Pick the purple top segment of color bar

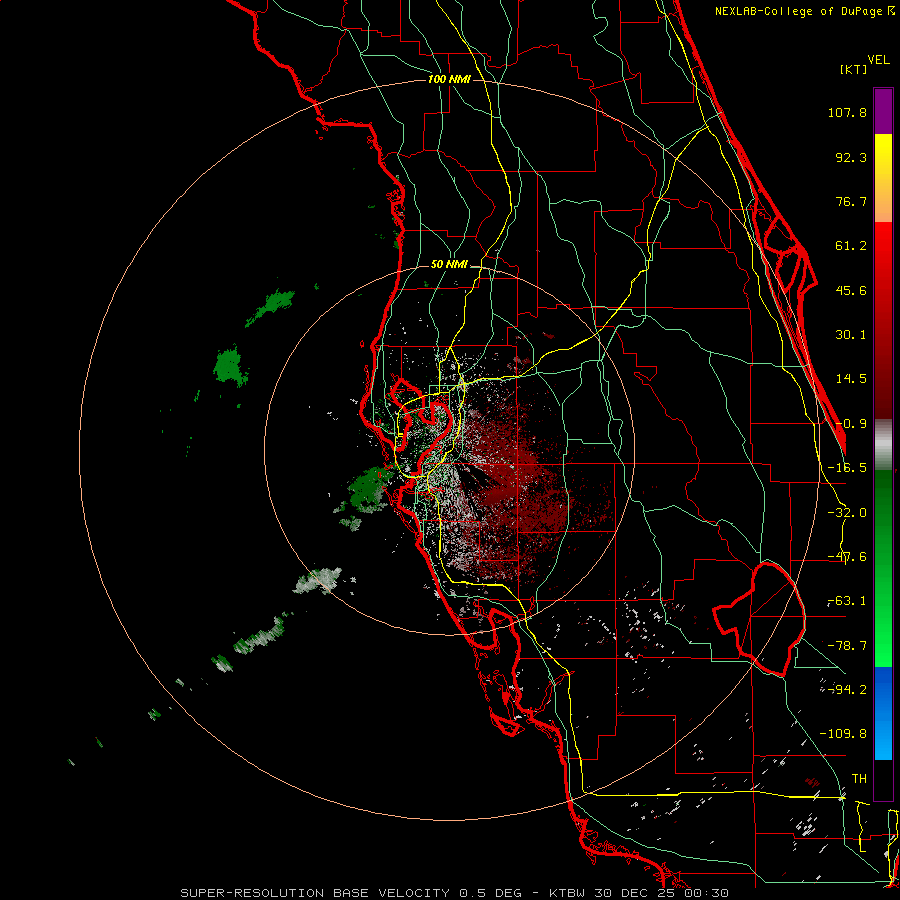click(x=883, y=111)
